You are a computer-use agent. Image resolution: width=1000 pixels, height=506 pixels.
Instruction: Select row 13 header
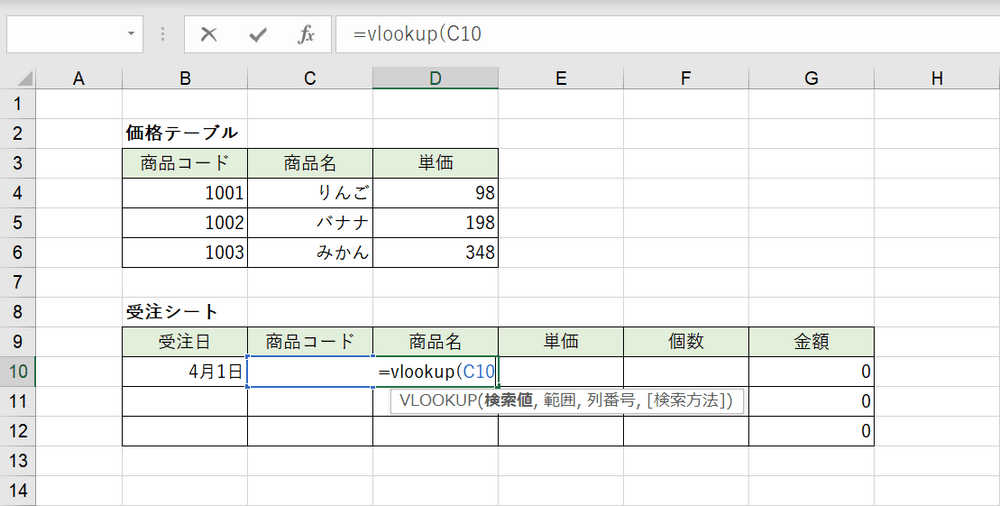[x=18, y=461]
